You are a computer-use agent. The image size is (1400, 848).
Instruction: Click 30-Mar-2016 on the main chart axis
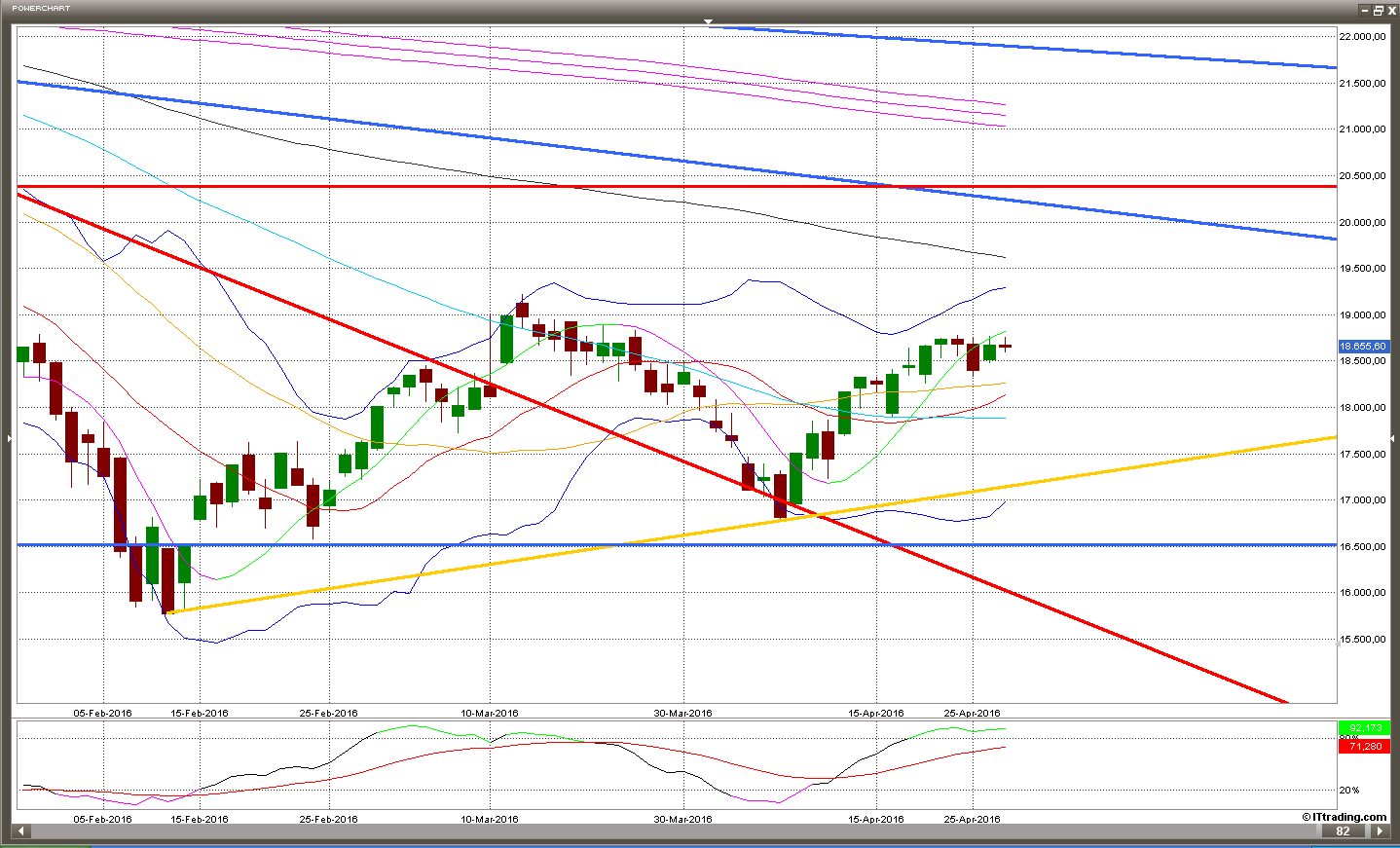(682, 713)
